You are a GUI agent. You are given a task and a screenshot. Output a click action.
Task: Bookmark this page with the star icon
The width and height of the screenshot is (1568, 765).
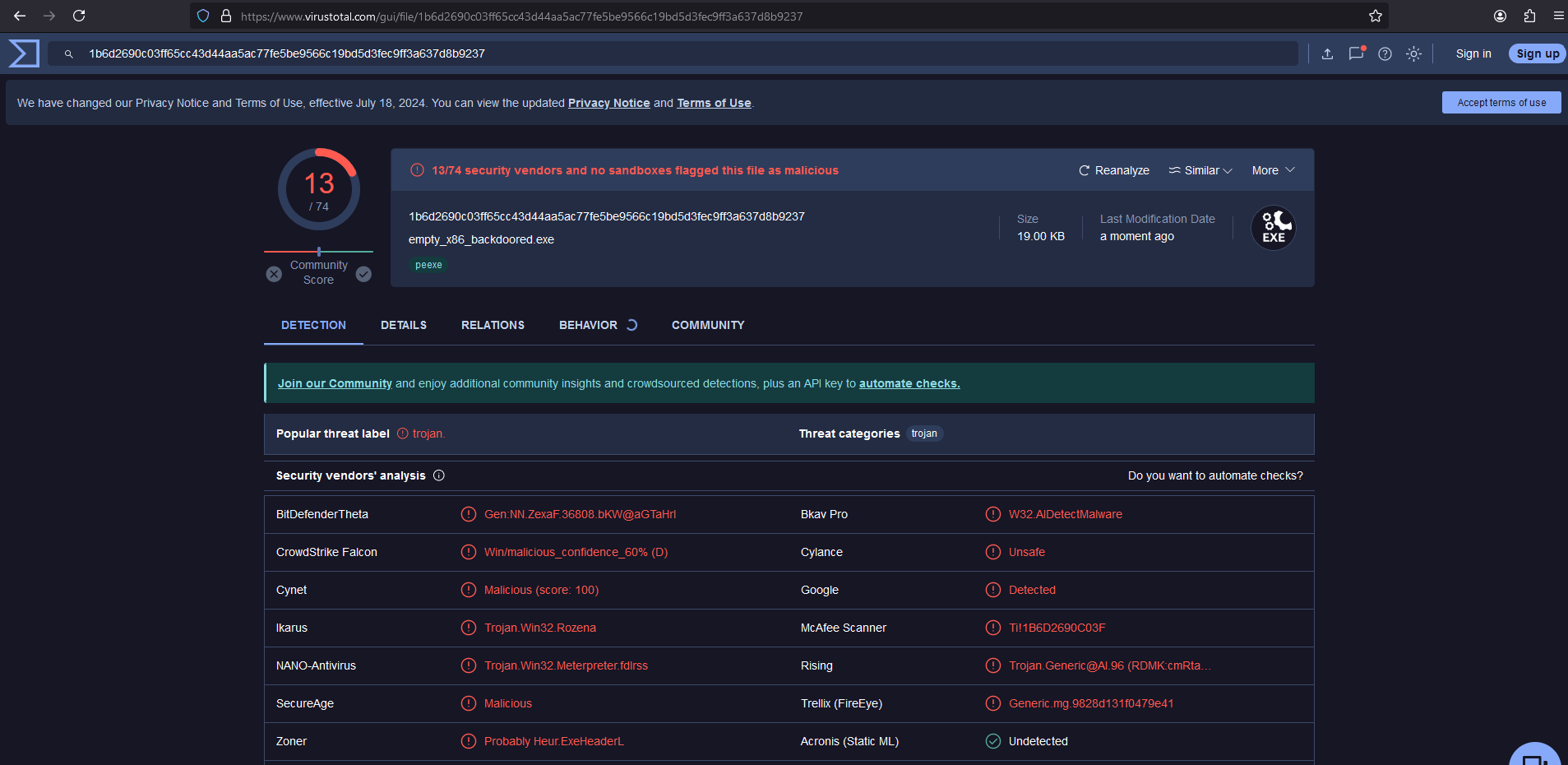[x=1376, y=16]
